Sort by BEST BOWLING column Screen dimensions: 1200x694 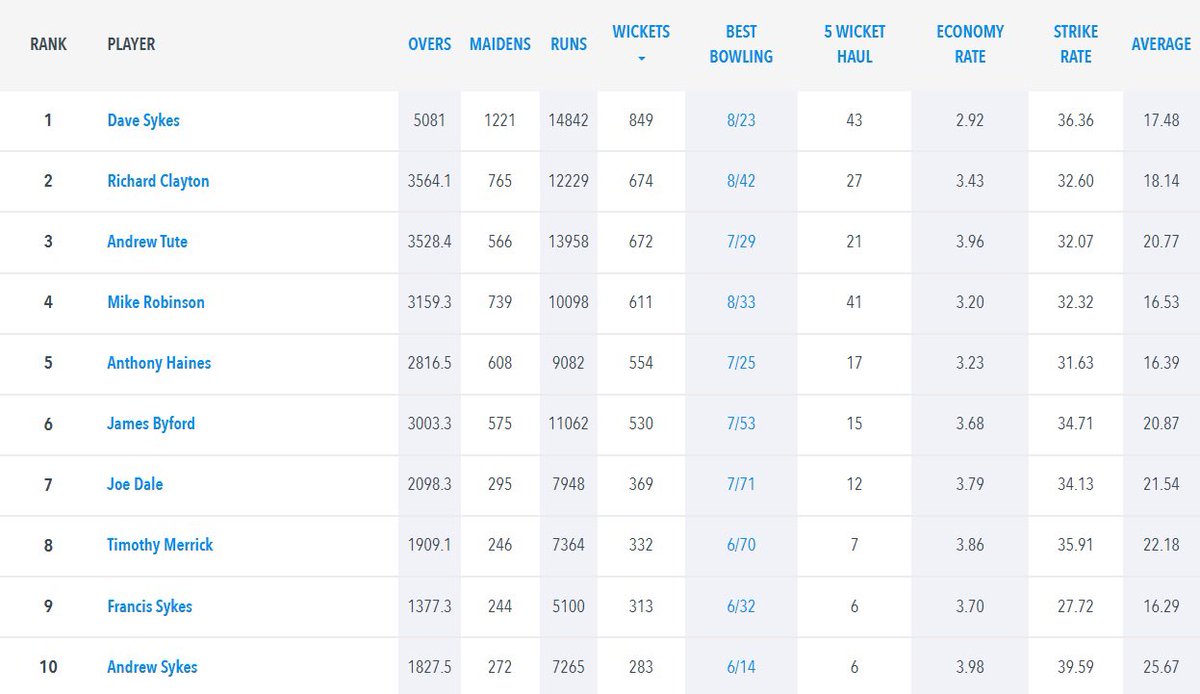[x=740, y=44]
